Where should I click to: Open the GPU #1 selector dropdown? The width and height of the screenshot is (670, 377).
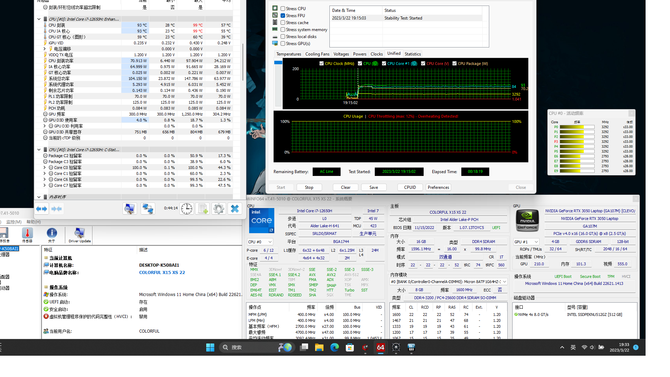click(x=526, y=242)
